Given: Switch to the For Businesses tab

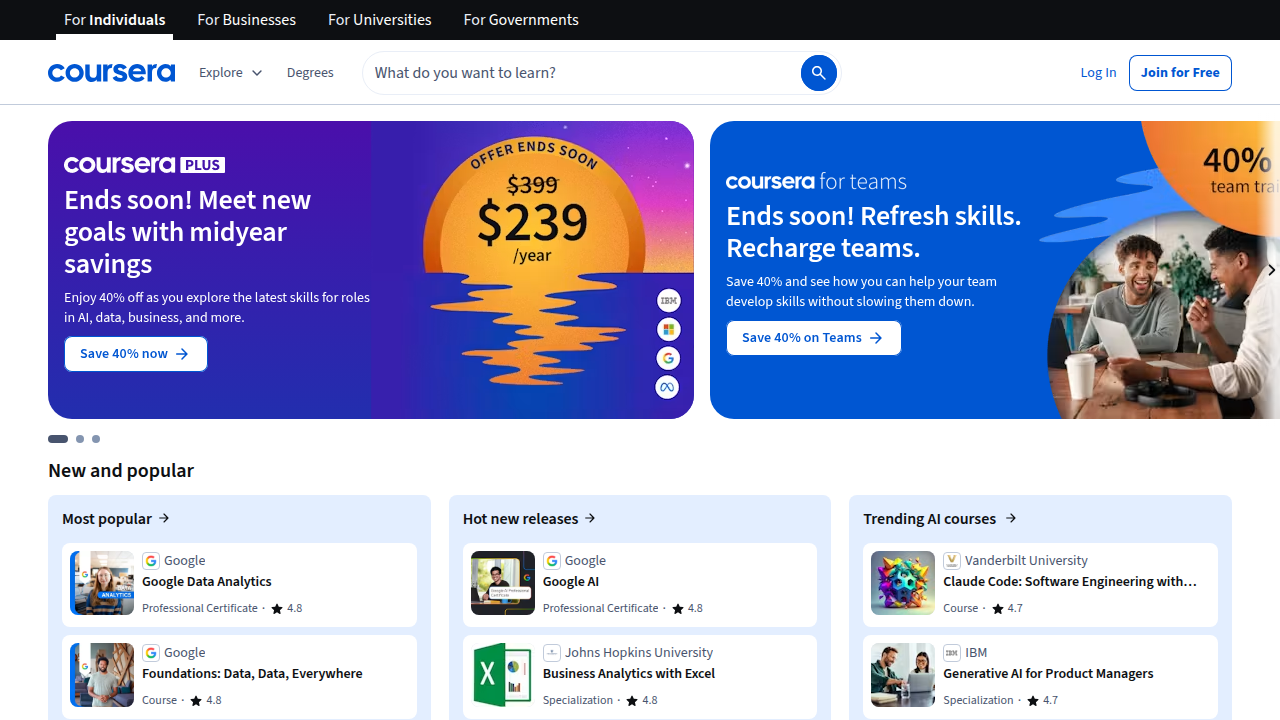Looking at the screenshot, I should [x=247, y=20].
